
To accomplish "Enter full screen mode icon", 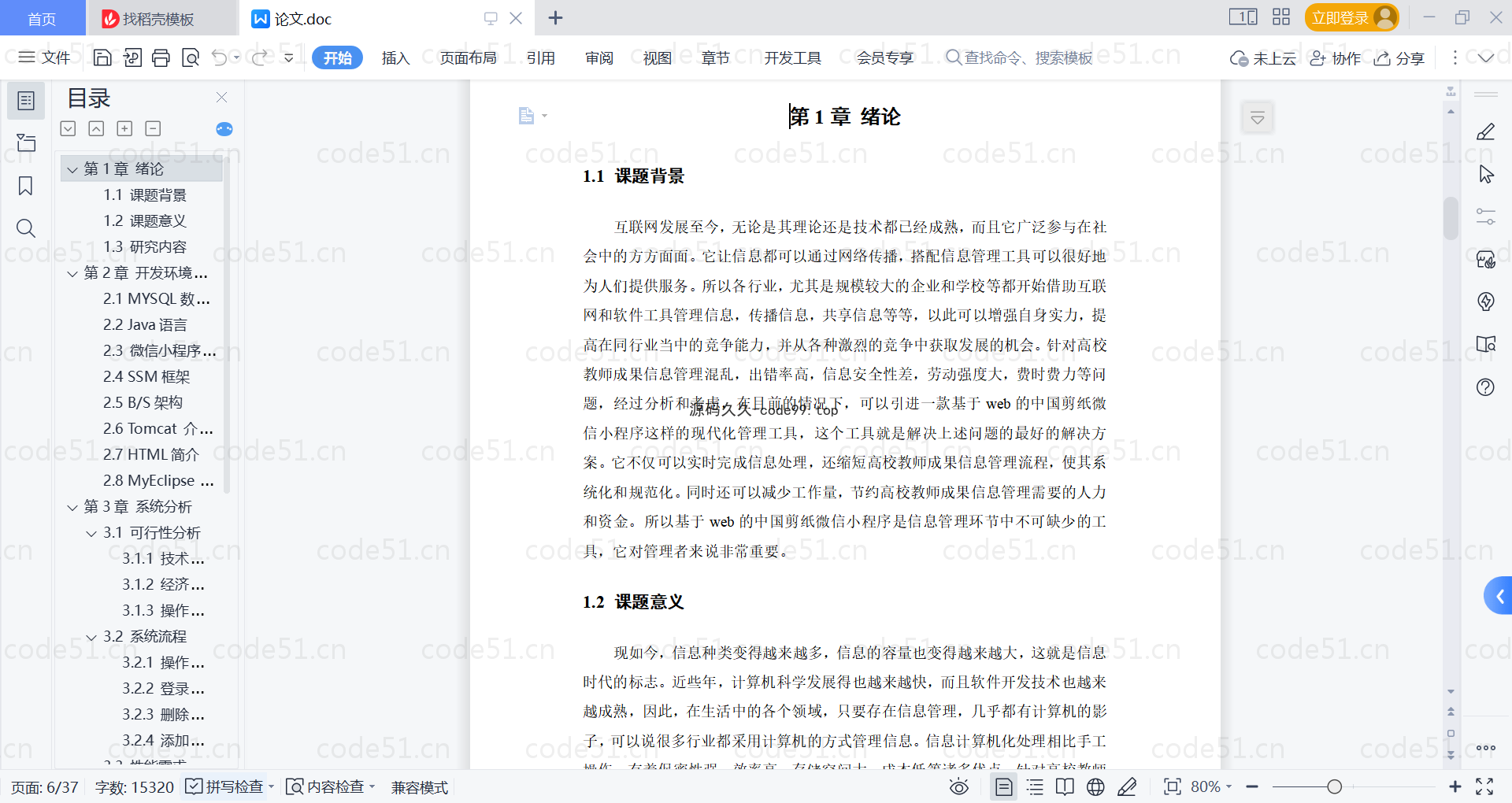I will coord(1484,786).
